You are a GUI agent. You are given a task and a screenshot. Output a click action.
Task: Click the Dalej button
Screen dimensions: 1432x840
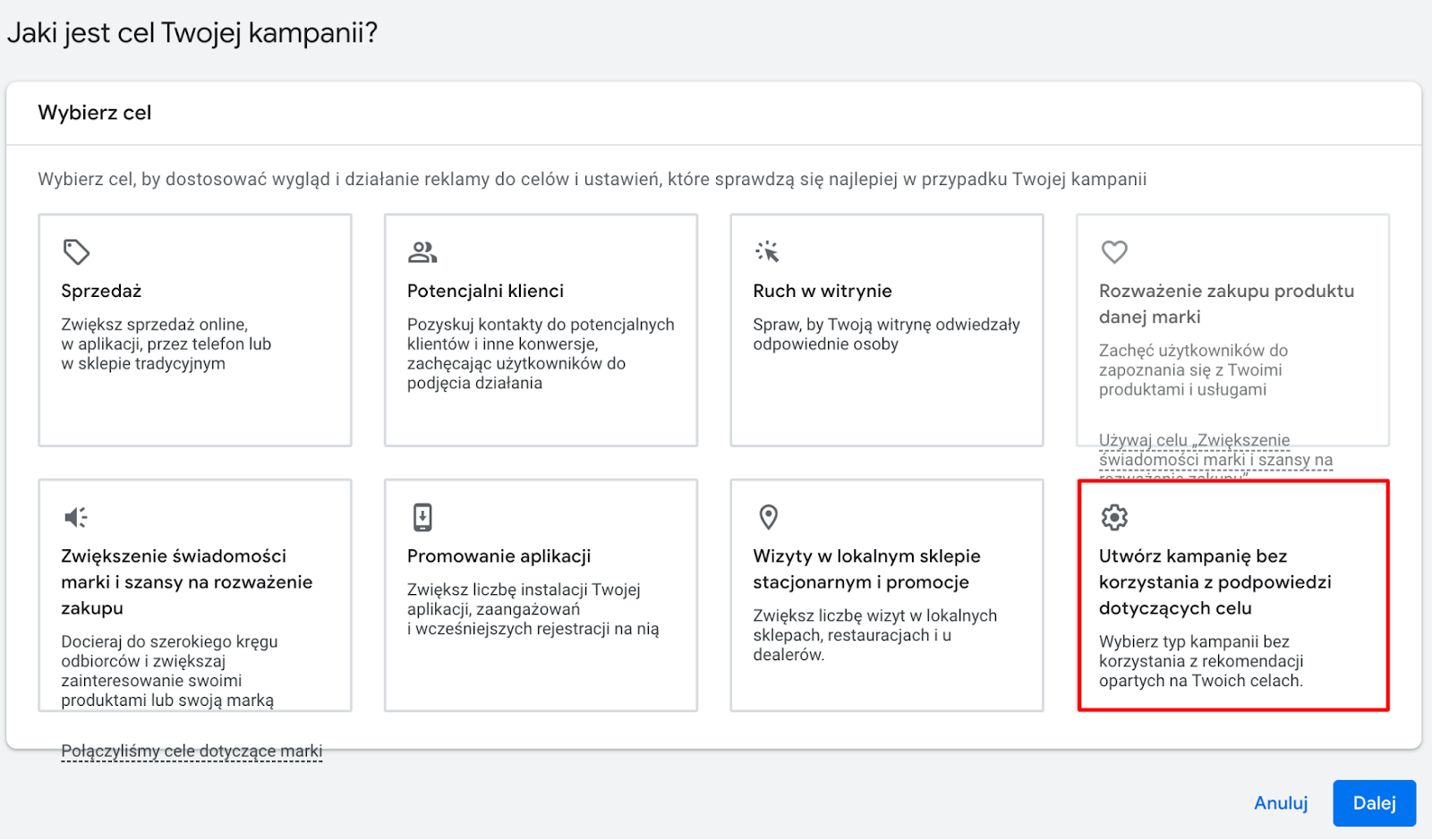(1374, 803)
